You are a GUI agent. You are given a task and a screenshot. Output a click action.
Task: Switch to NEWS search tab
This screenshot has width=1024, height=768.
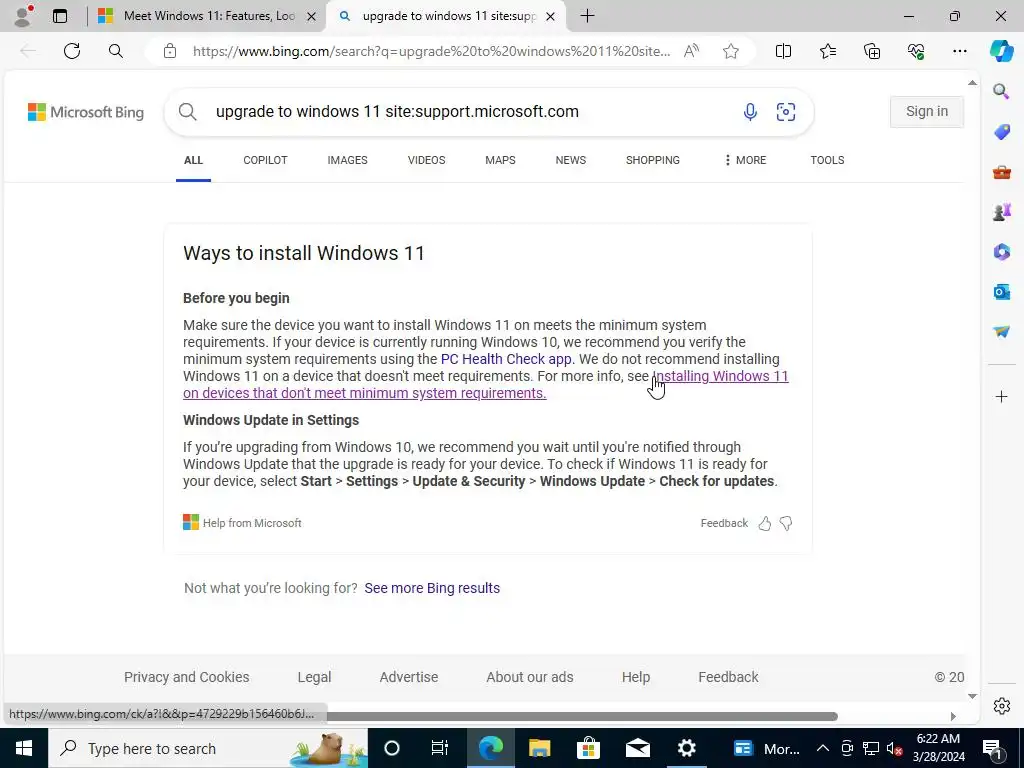point(571,160)
